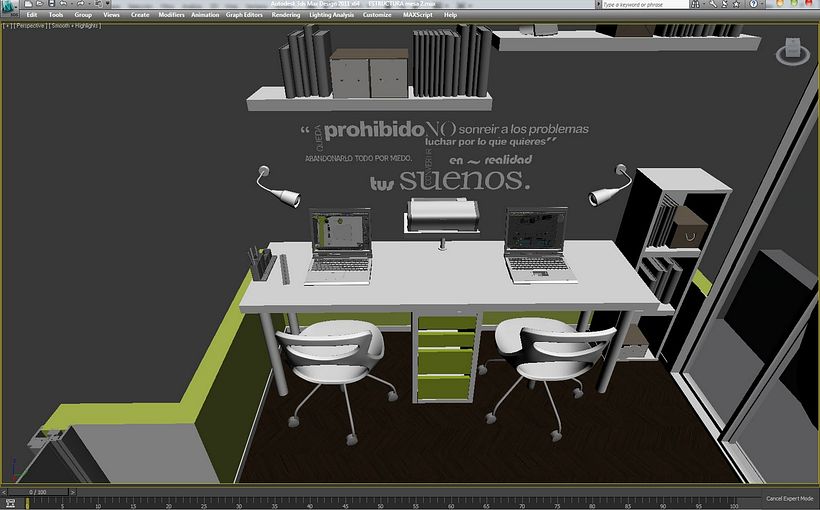820x510 pixels.
Task: Click frame 50 on the track bar
Action: coord(381,504)
